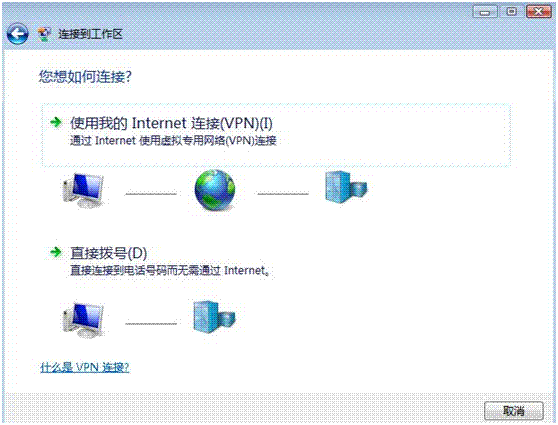Click the 直接连接到电话号码 description text
The width and height of the screenshot is (558, 425).
169,271
